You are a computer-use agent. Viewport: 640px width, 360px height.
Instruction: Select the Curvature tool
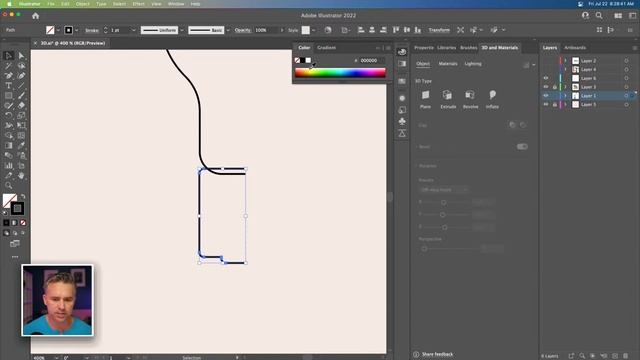coord(21,76)
